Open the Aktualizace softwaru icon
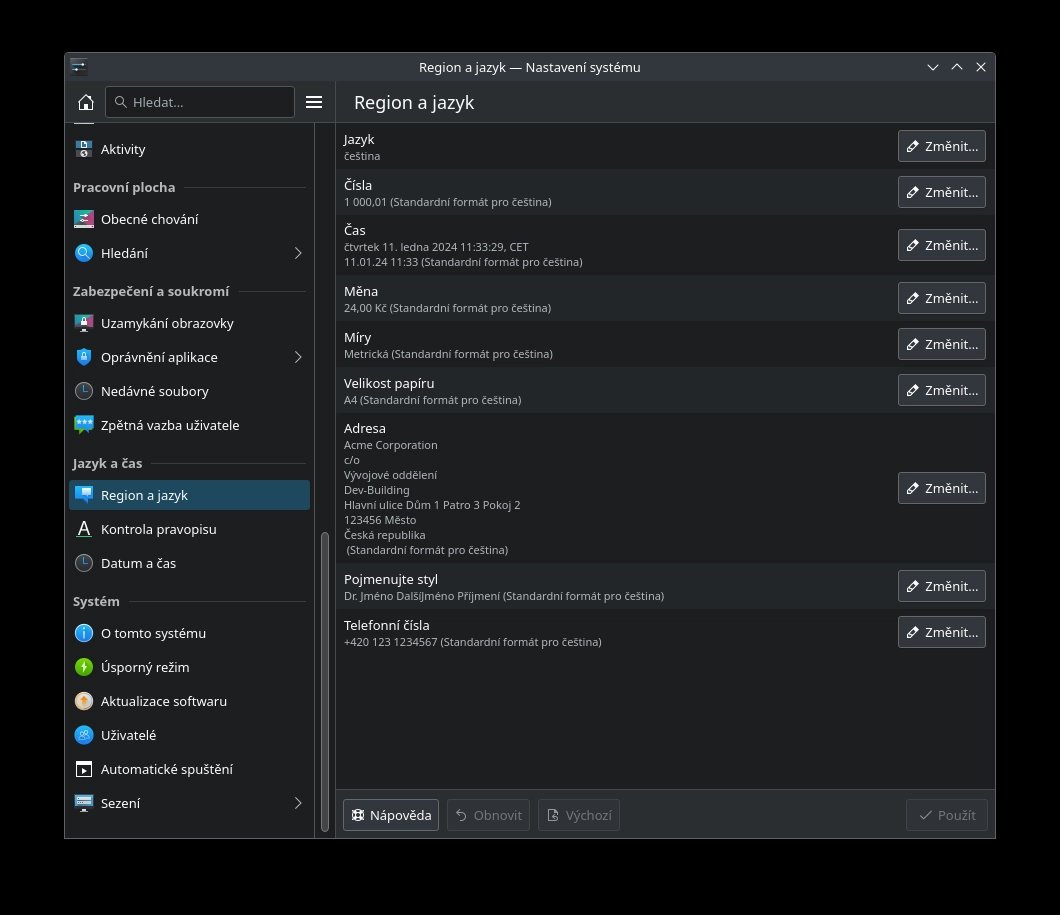Viewport: 1060px width, 915px height. pyautogui.click(x=84, y=701)
